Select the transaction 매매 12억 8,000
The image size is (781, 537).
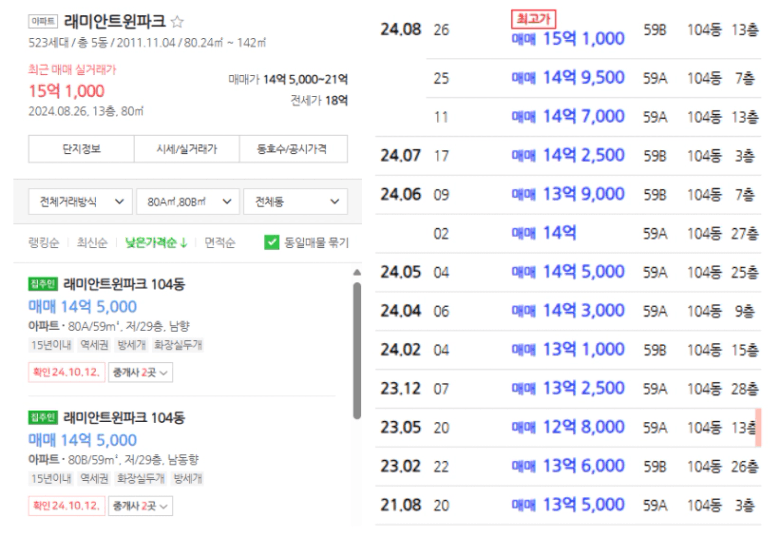(x=568, y=427)
